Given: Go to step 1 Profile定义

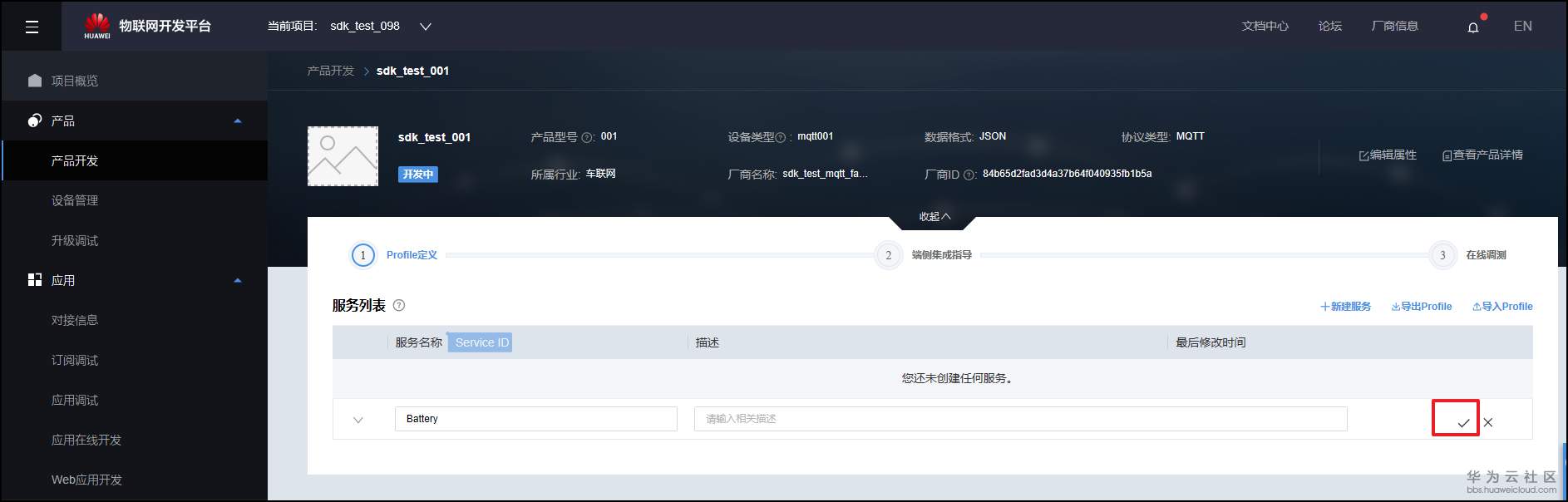Looking at the screenshot, I should coord(396,255).
